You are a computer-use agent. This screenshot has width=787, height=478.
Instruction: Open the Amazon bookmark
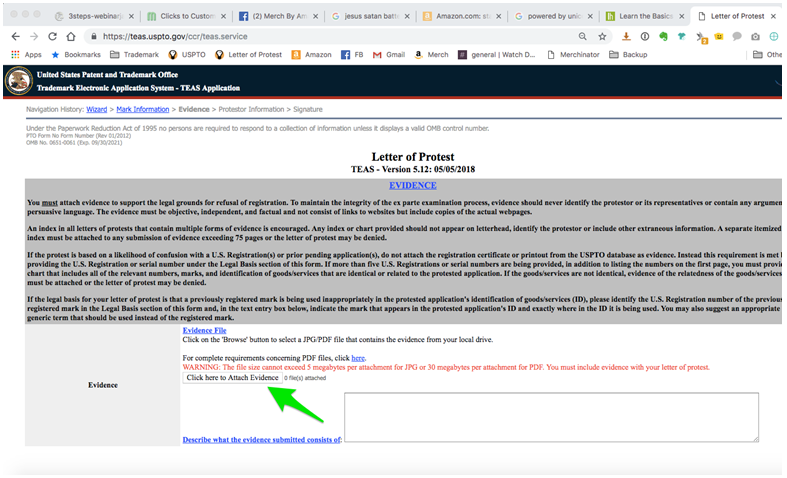[x=311, y=55]
